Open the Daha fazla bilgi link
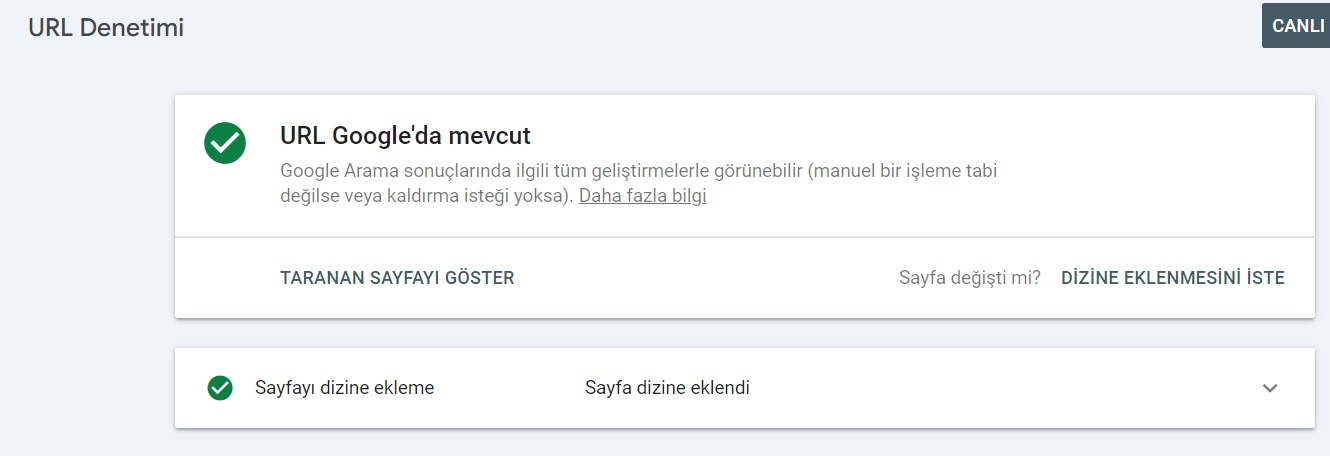The image size is (1330, 456). pyautogui.click(x=643, y=196)
